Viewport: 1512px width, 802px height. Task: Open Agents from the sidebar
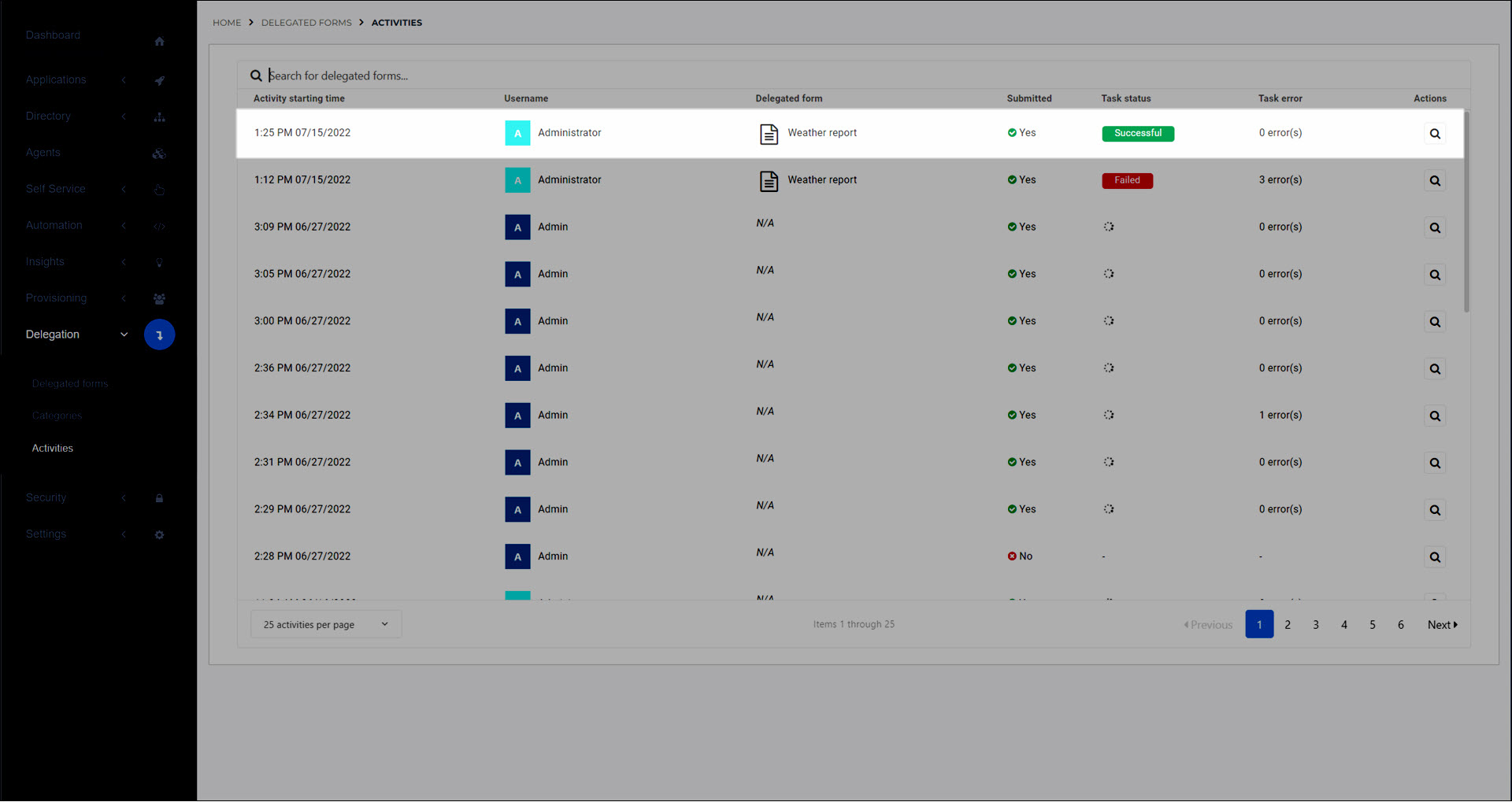pyautogui.click(x=43, y=153)
